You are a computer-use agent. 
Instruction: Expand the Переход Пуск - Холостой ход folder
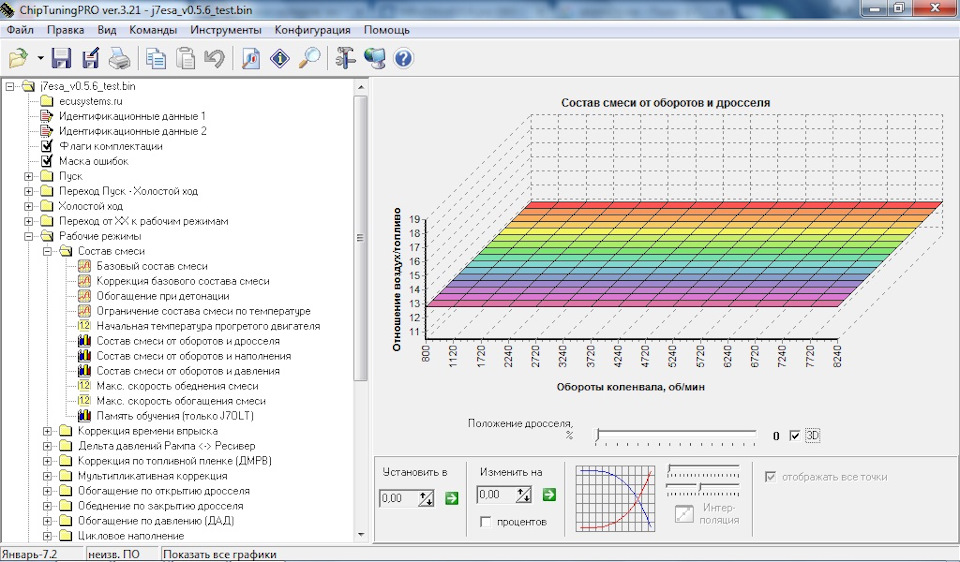pos(29,191)
